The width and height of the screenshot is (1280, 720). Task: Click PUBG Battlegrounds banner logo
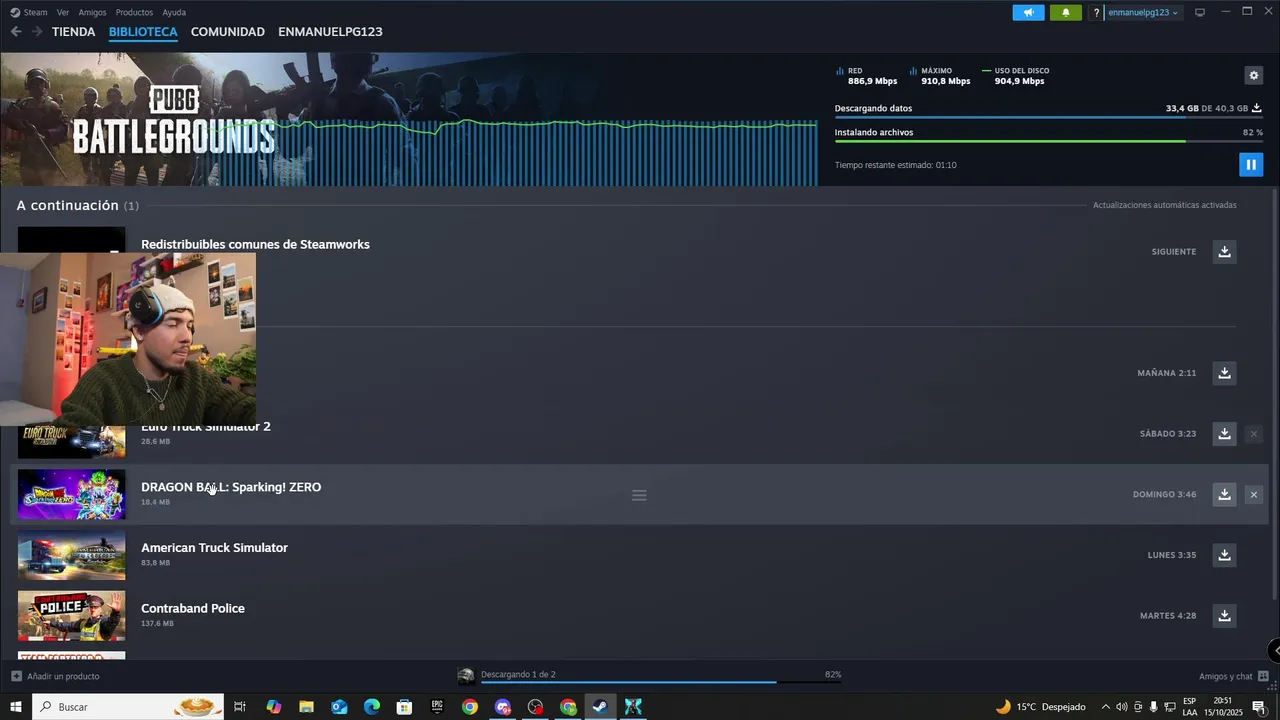(174, 121)
